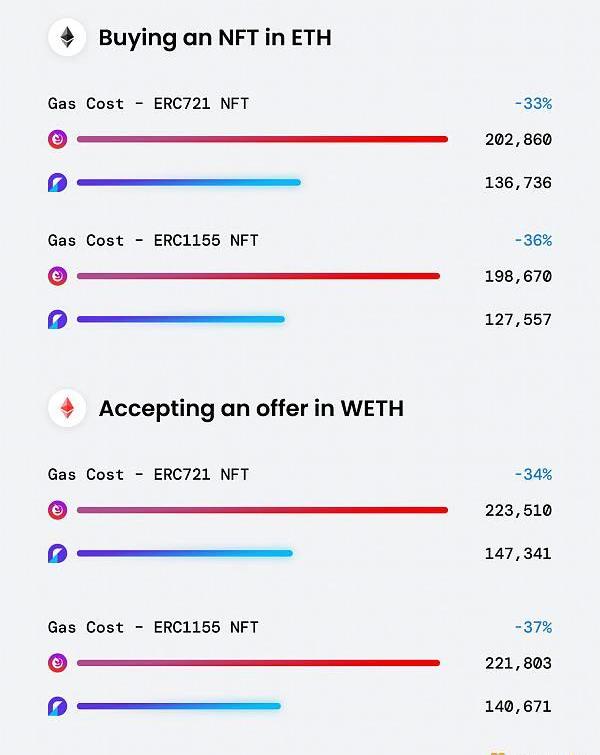This screenshot has height=755, width=600.
Task: Select the red swirl icon on the 202,860 row
Action: tap(58, 139)
